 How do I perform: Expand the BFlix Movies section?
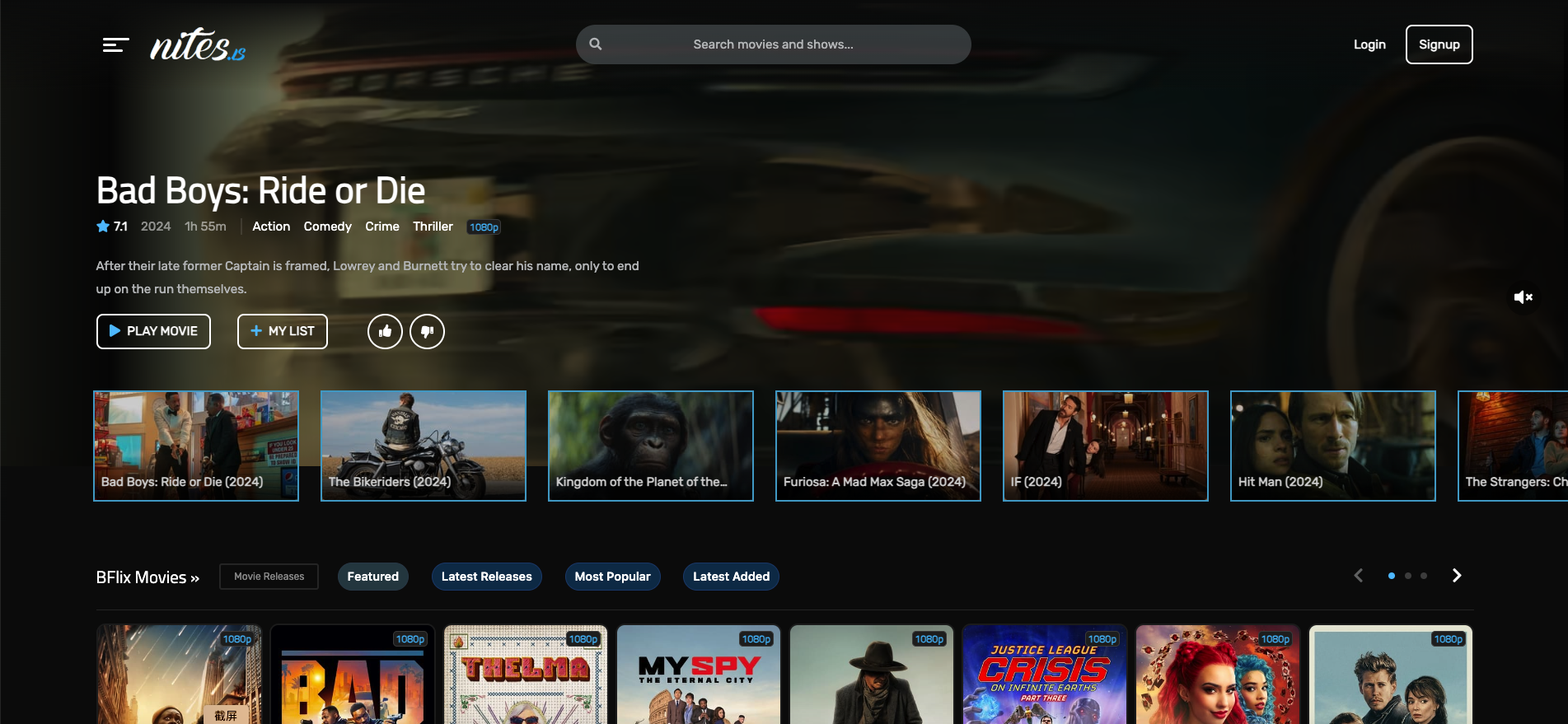point(147,577)
